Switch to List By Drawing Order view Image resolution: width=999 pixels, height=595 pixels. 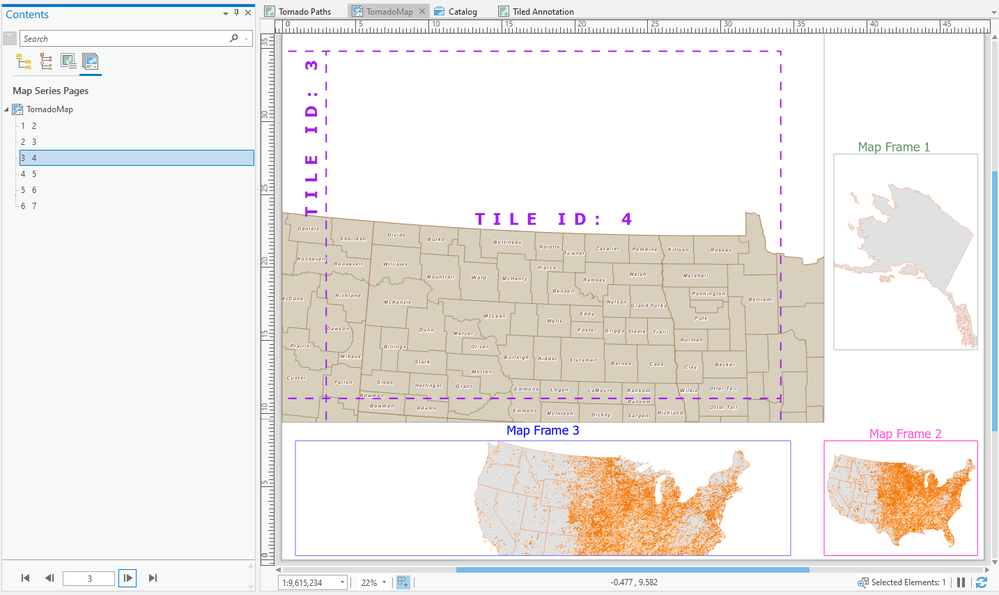(24, 62)
